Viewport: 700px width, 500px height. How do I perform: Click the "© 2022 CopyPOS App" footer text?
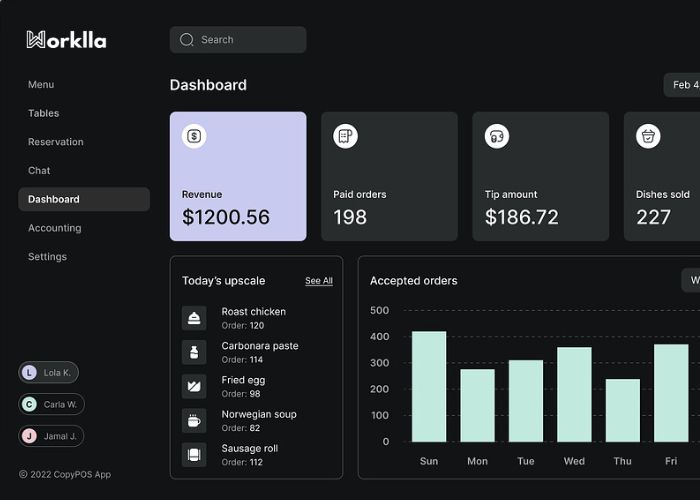click(65, 474)
